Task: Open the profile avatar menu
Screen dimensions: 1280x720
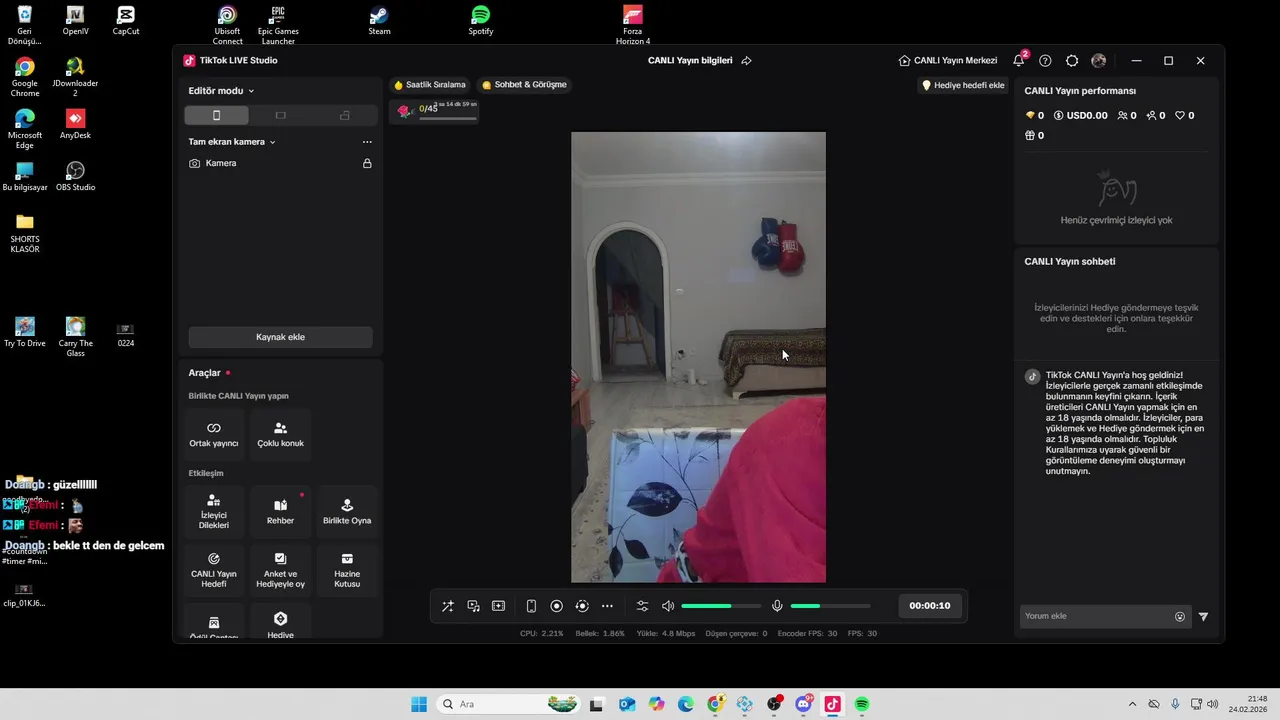Action: click(1099, 61)
